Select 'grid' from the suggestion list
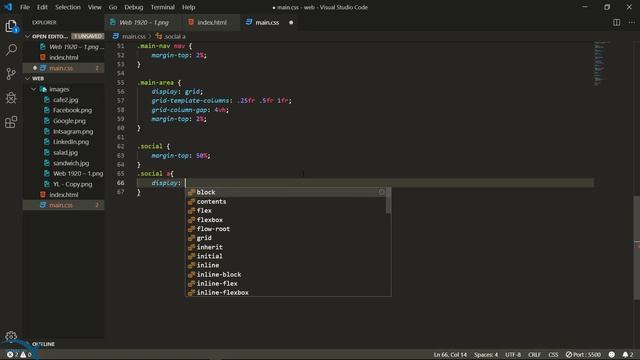This screenshot has width=640, height=360. 286,238
